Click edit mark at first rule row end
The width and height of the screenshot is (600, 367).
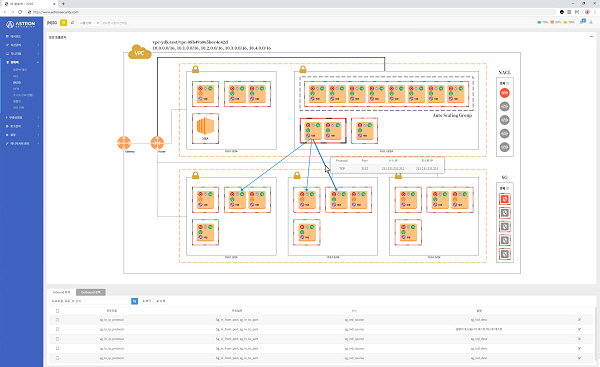pyautogui.click(x=579, y=320)
